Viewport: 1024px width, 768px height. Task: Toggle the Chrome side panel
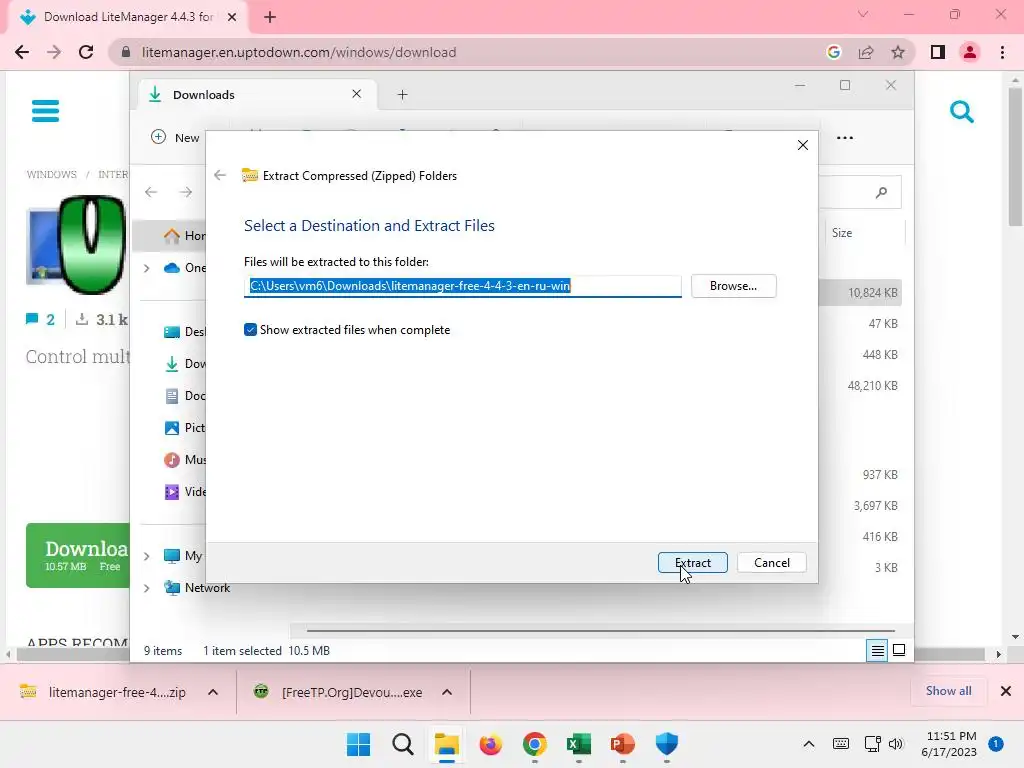(938, 52)
